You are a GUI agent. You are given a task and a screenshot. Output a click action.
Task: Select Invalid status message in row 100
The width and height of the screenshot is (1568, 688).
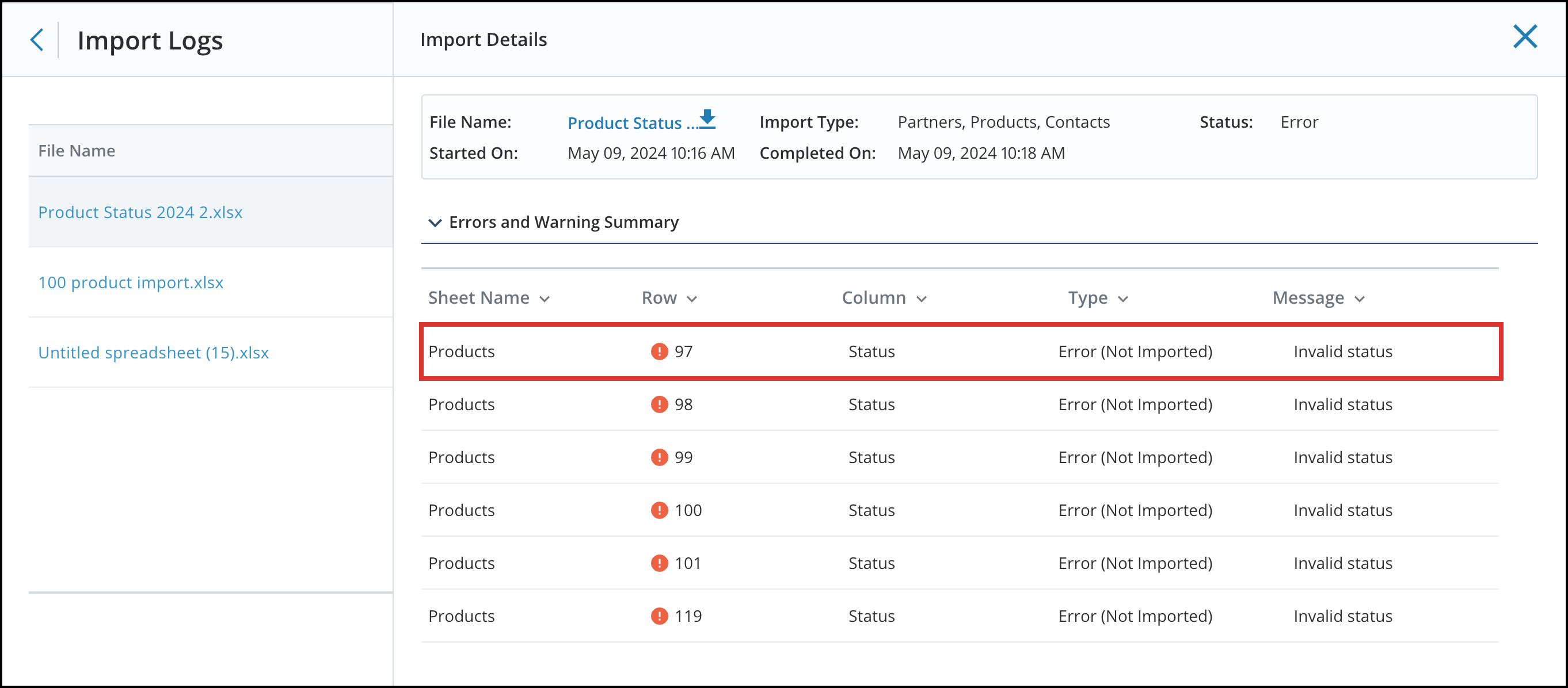pos(1343,510)
